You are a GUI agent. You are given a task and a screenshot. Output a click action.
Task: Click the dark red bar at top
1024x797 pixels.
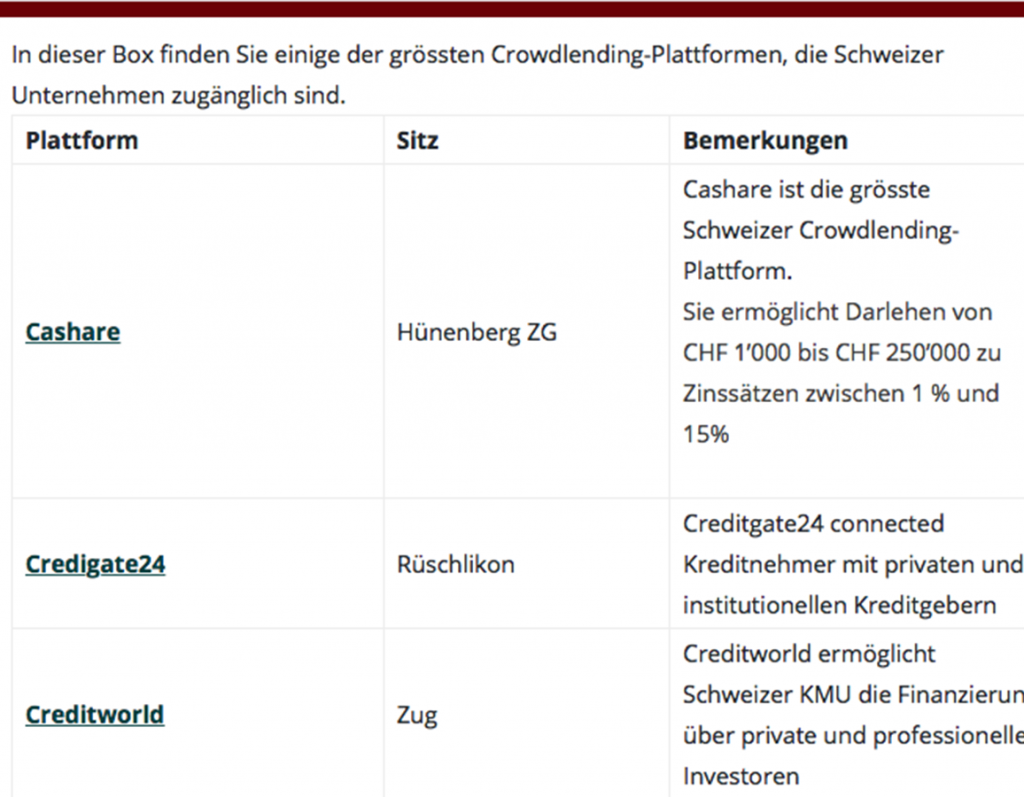pyautogui.click(x=512, y=8)
